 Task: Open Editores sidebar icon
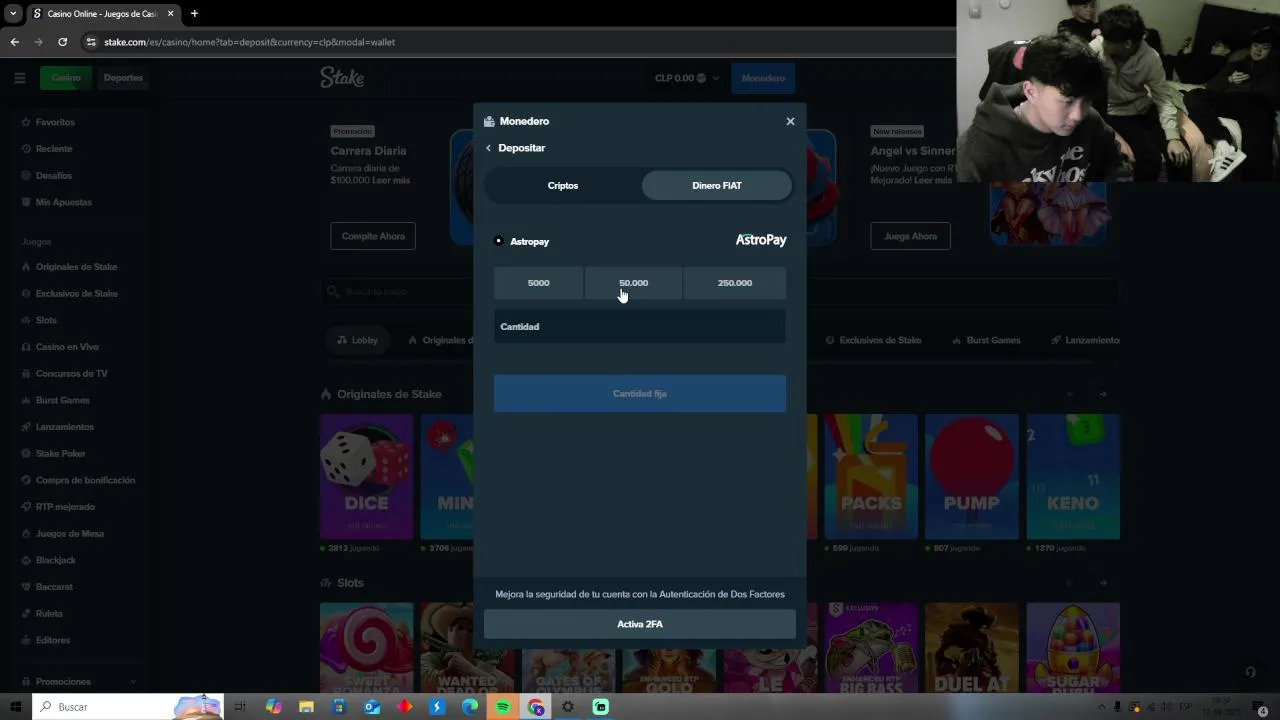(26, 640)
